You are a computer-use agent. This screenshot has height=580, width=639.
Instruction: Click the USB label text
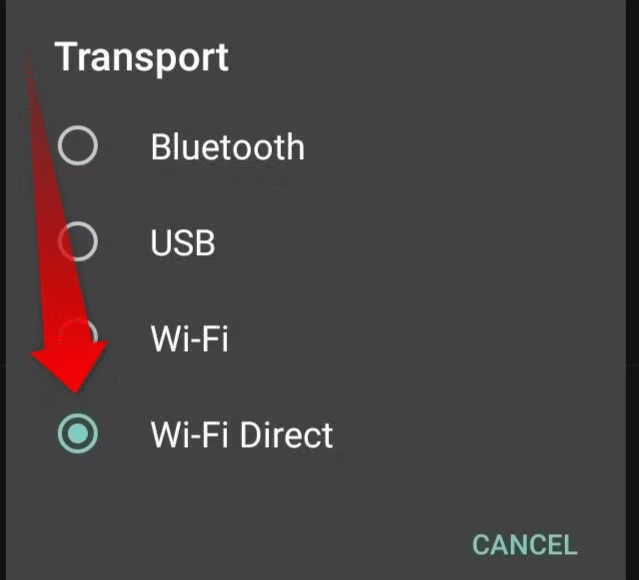(x=183, y=243)
